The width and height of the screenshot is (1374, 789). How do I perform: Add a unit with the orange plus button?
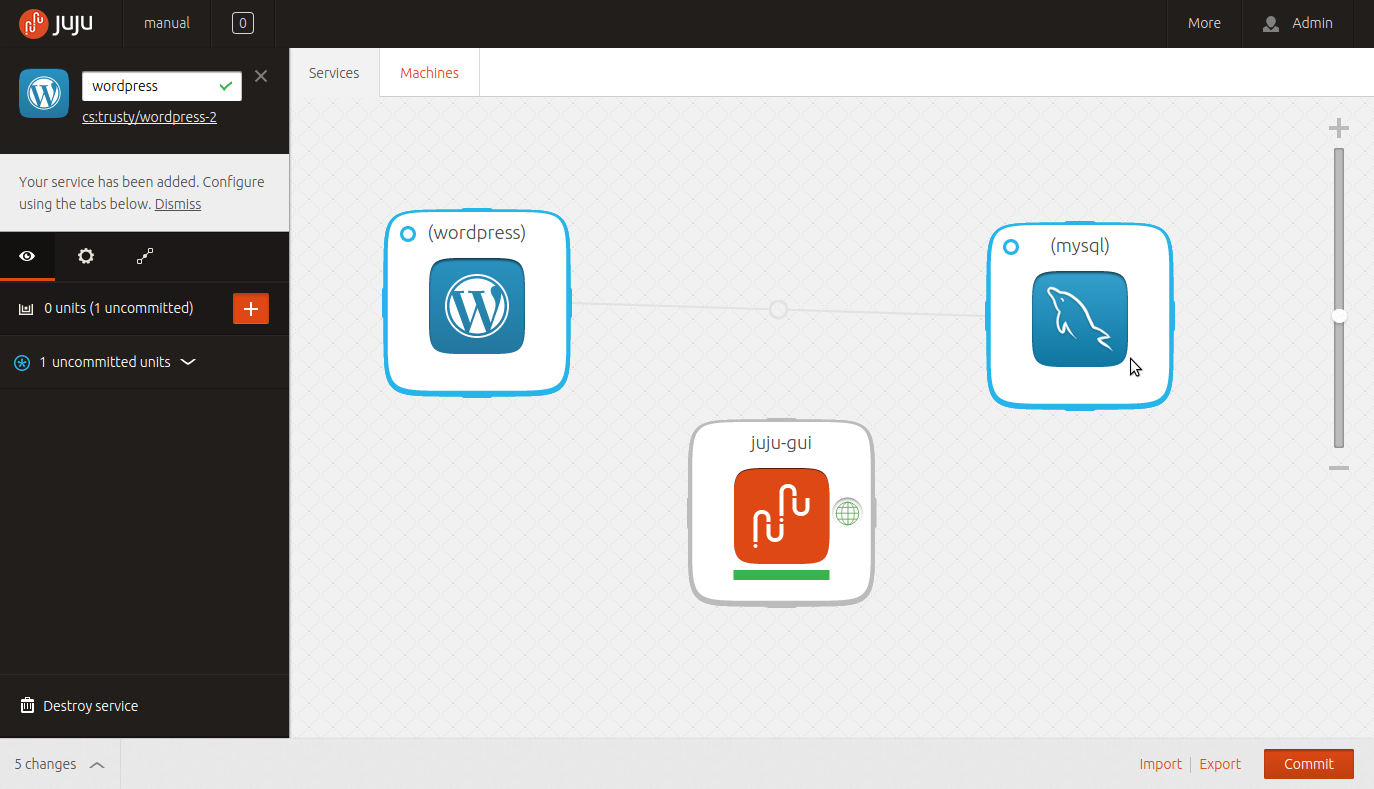coord(251,309)
